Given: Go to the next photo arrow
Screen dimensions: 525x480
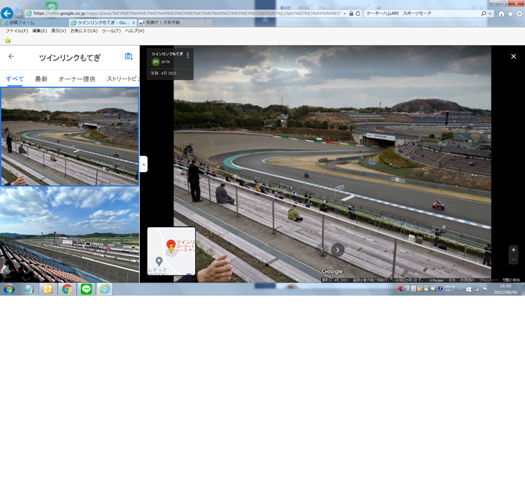Looking at the screenshot, I should [338, 250].
